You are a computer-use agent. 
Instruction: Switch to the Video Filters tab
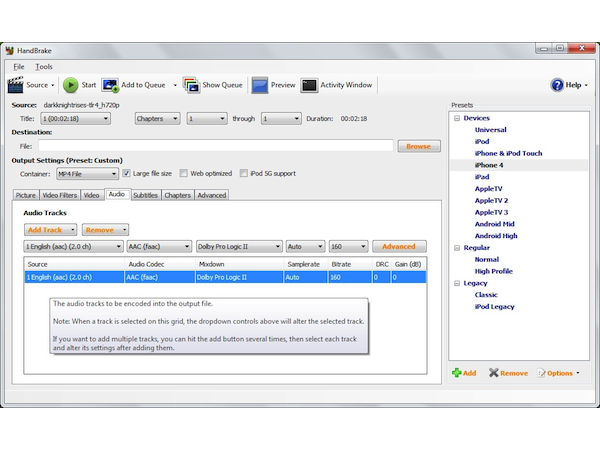coord(60,195)
